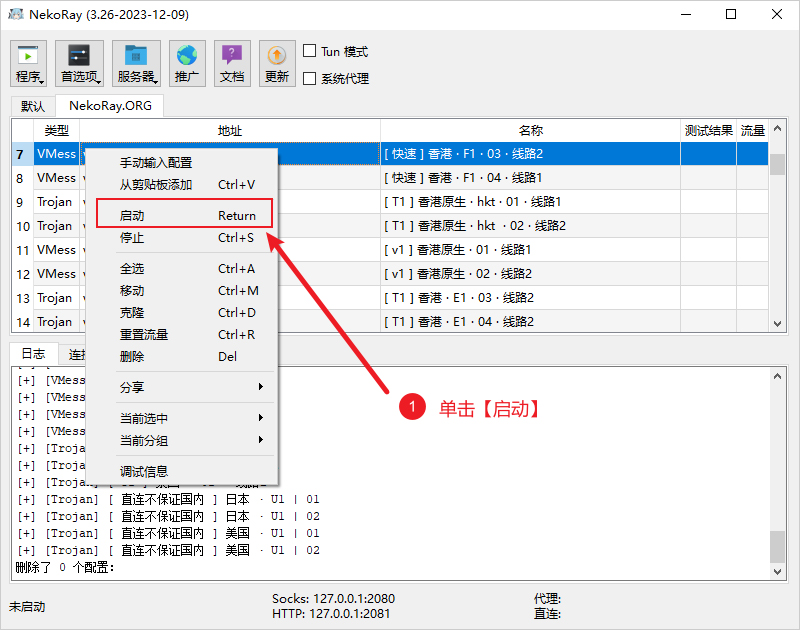Enable 系统代理 system proxy checkbox
The height and width of the screenshot is (630, 800).
[311, 78]
